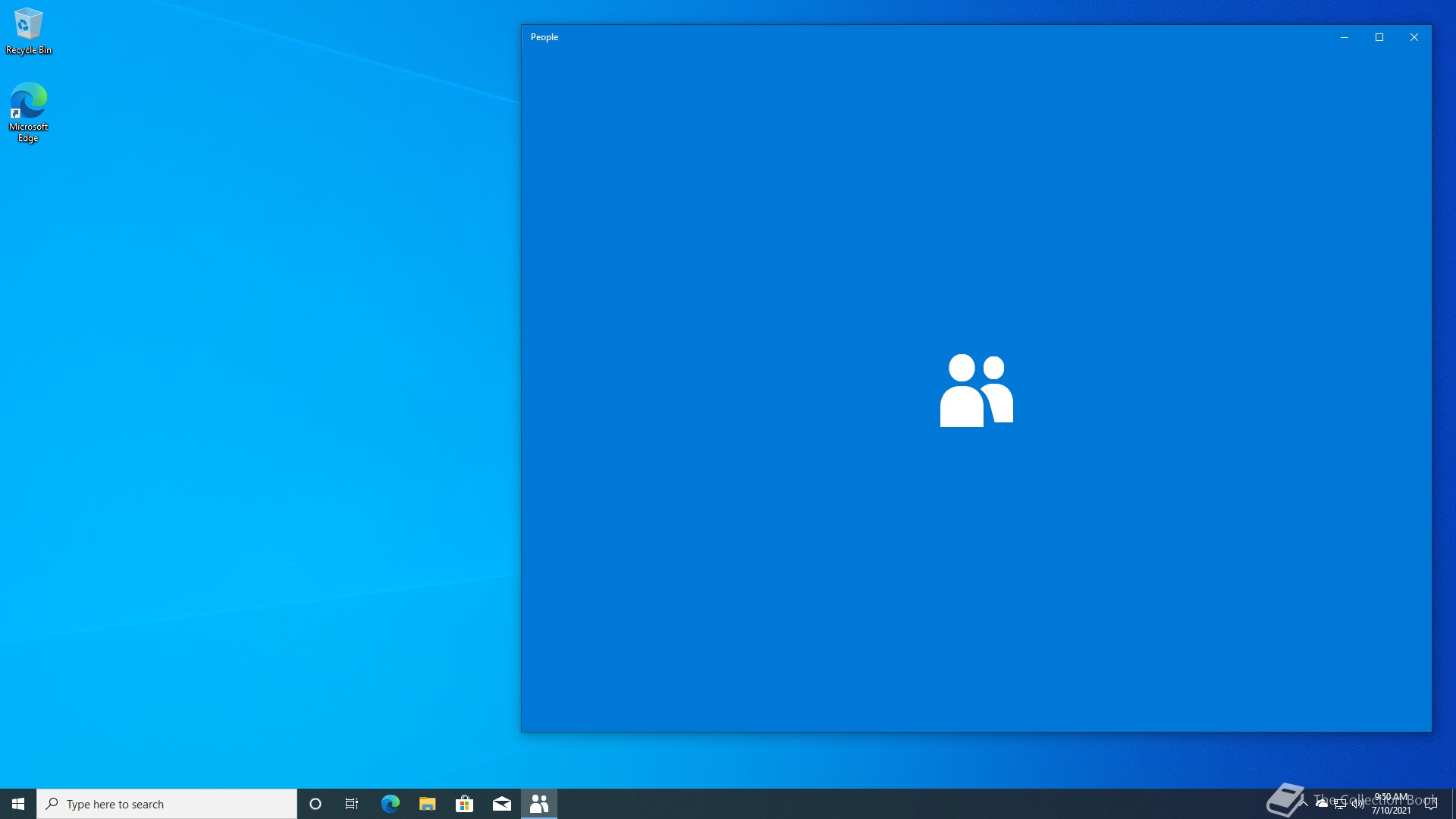Select the Microsoft Edge desktop shortcut
The height and width of the screenshot is (819, 1456).
pos(28,112)
